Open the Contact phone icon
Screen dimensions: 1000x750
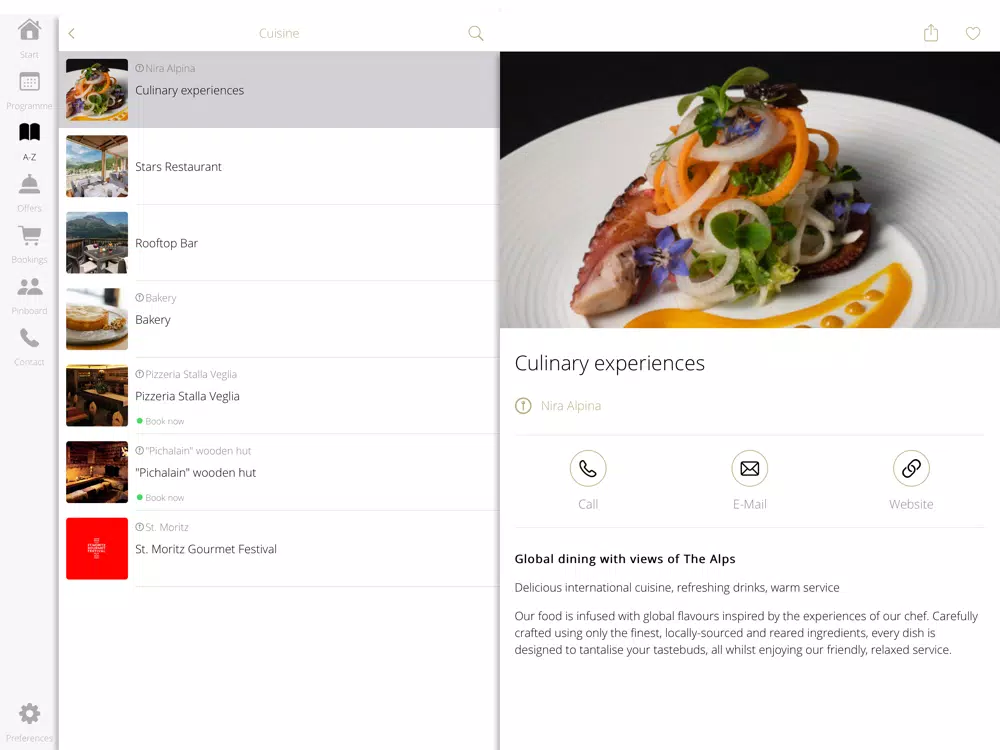(29, 337)
